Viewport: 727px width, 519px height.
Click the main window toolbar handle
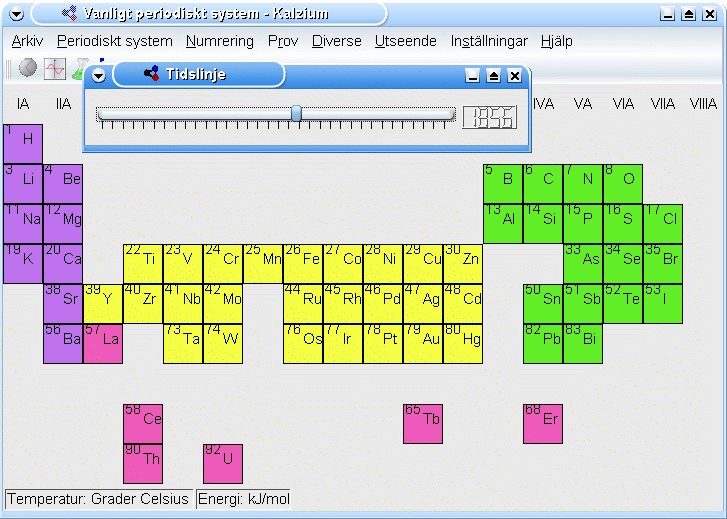8,69
